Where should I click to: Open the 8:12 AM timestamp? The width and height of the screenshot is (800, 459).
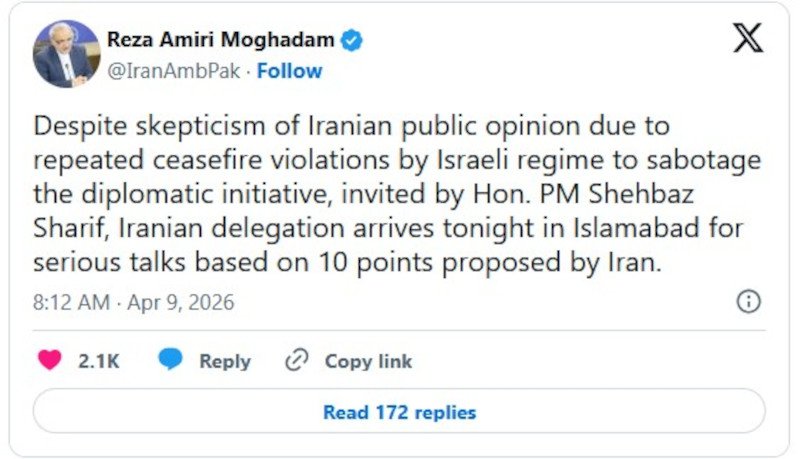point(70,302)
